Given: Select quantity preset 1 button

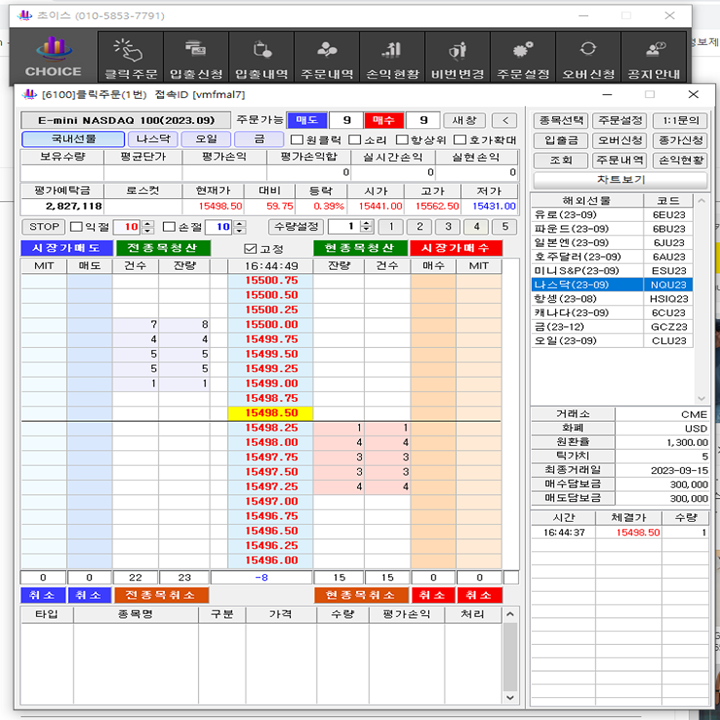Looking at the screenshot, I should pyautogui.click(x=391, y=226).
